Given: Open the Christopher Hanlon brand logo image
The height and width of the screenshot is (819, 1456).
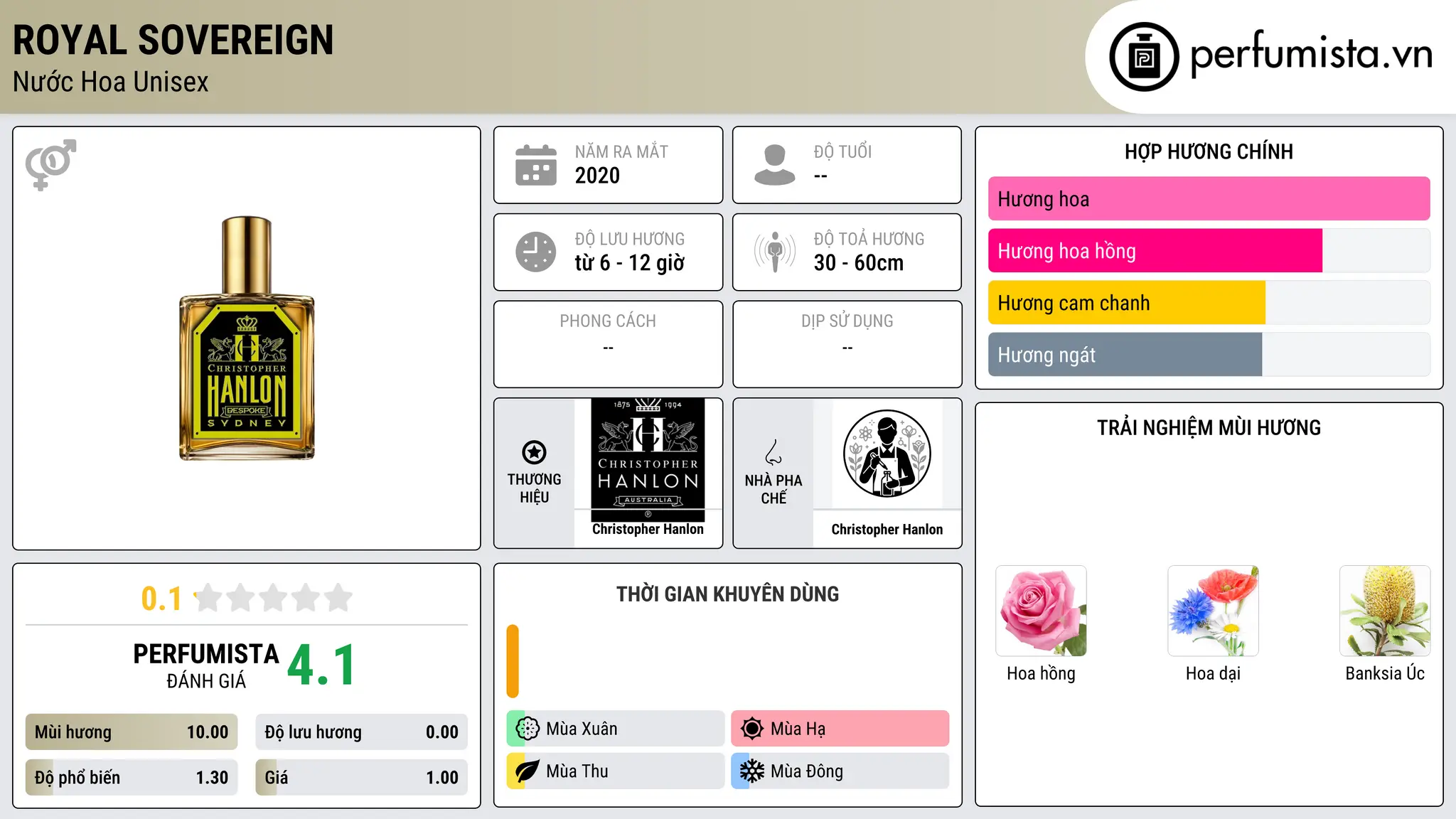Looking at the screenshot, I should click(648, 460).
